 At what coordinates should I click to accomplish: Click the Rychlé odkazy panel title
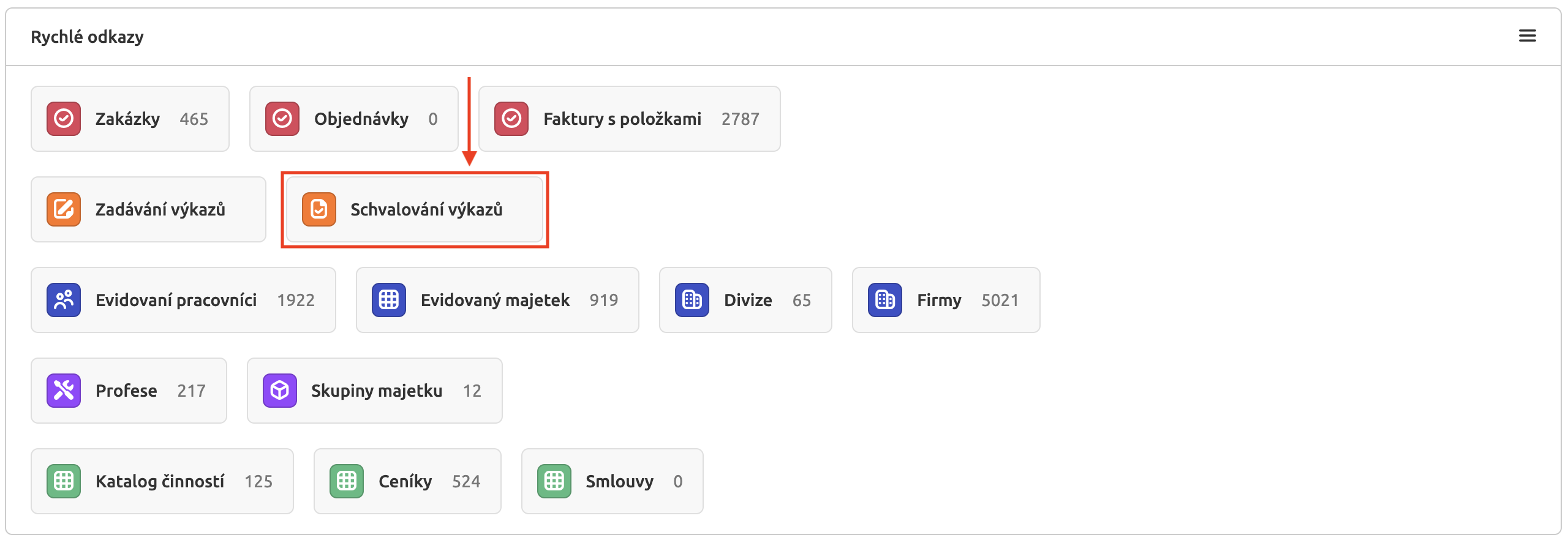[x=87, y=37]
